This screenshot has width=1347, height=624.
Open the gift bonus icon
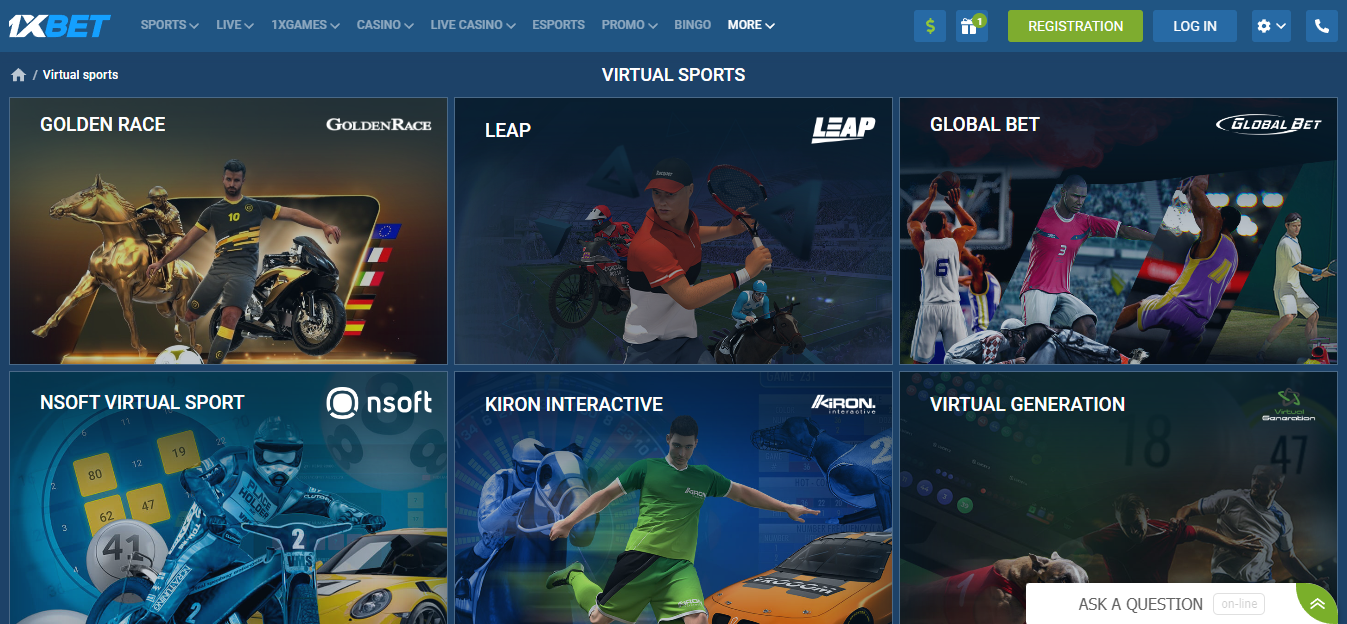coord(971,26)
